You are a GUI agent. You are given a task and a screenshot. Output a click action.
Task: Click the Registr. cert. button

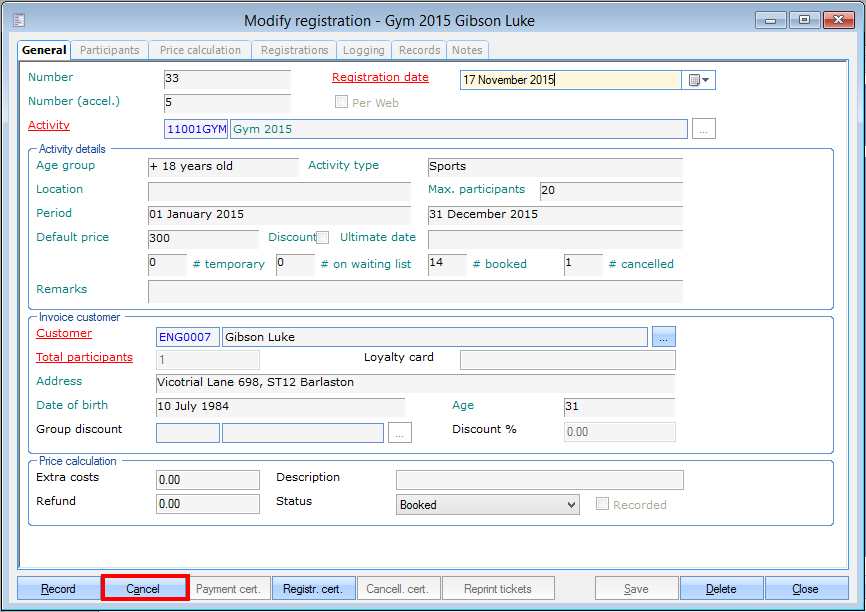[x=313, y=589]
